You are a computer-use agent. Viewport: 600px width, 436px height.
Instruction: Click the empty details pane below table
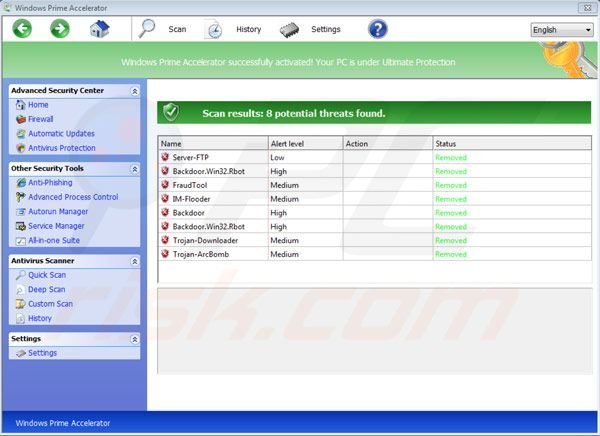click(x=375, y=331)
